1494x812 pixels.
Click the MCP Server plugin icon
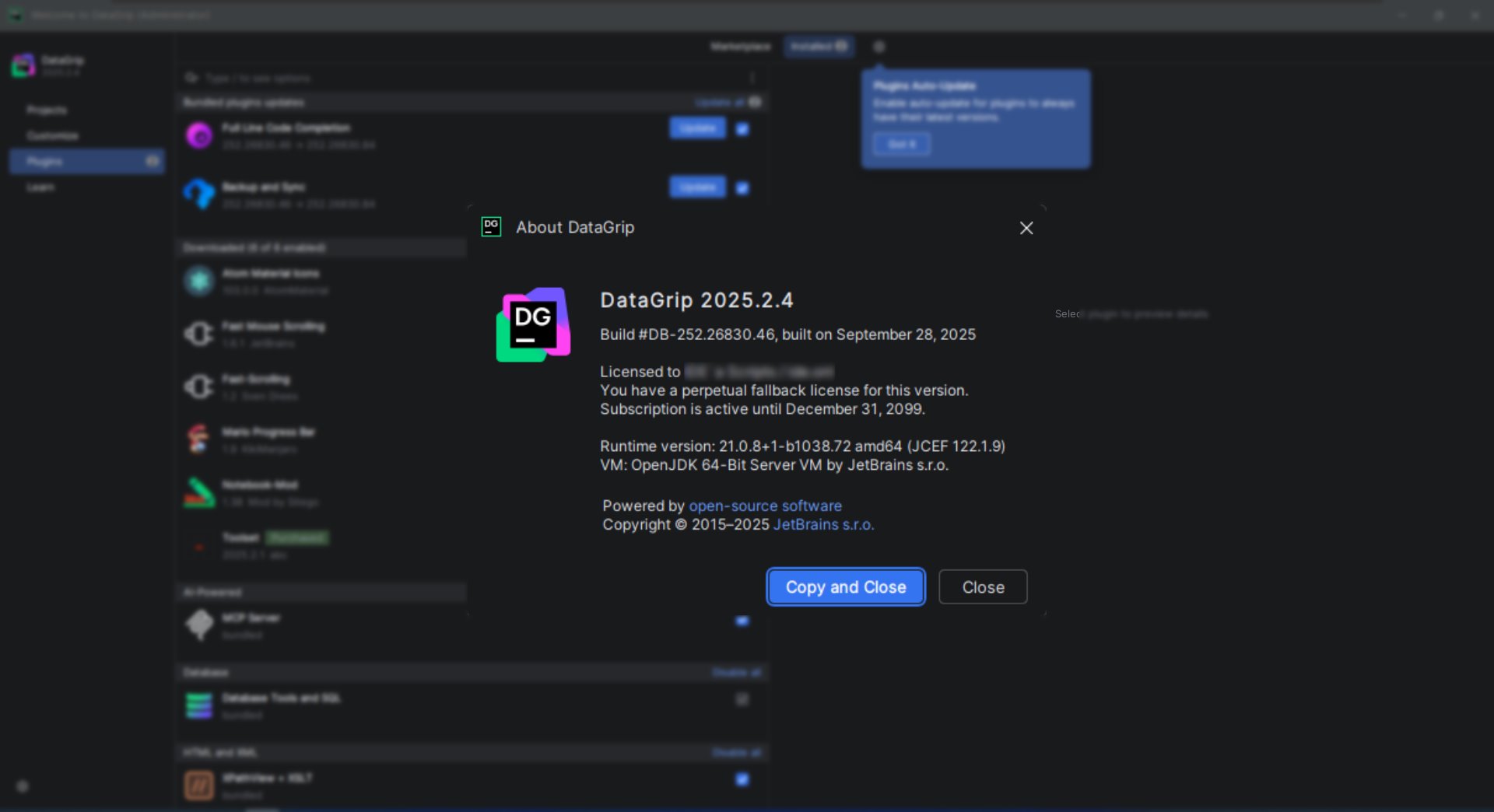tap(199, 625)
